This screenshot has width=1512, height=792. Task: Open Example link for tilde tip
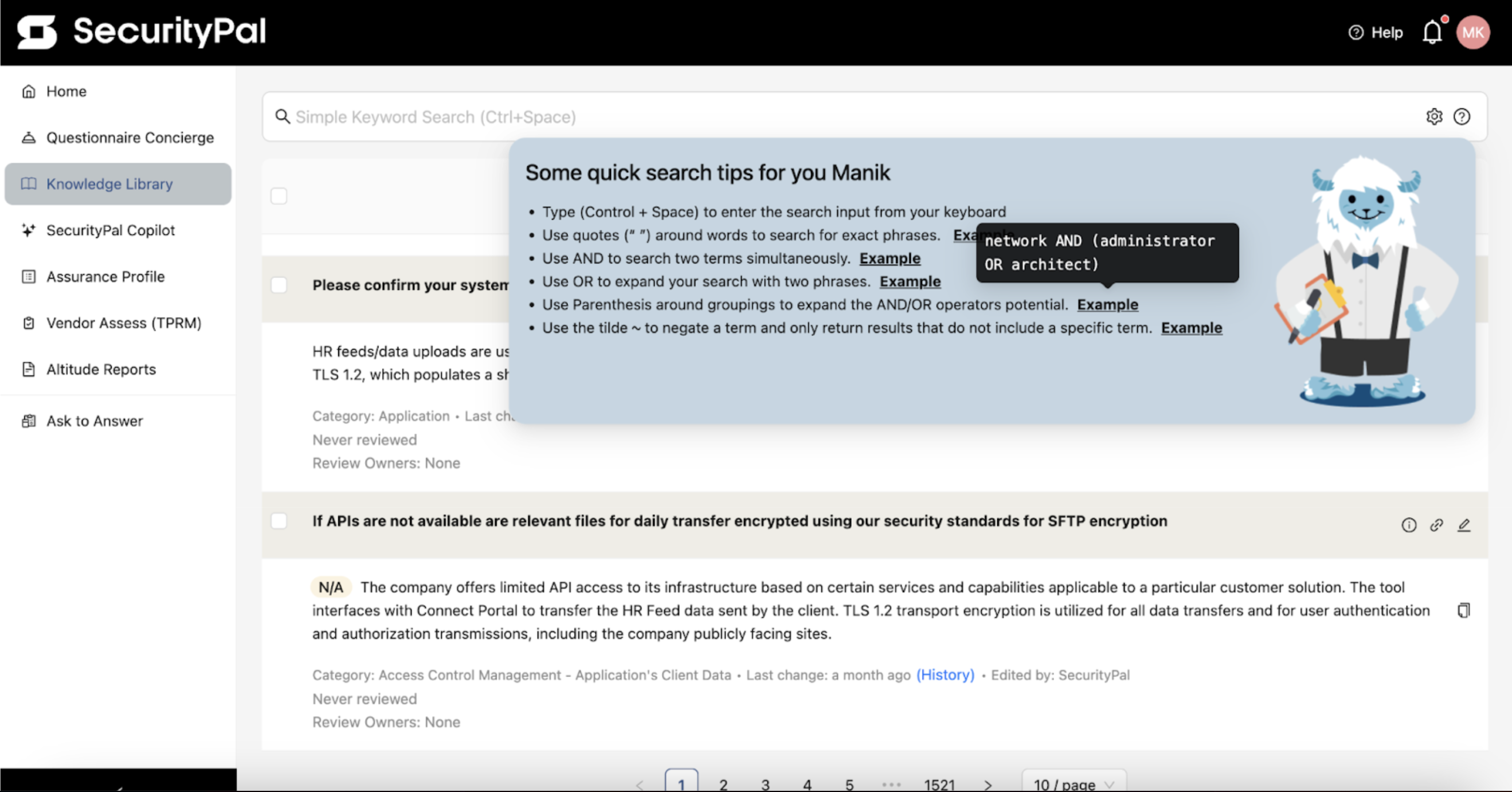click(1192, 328)
